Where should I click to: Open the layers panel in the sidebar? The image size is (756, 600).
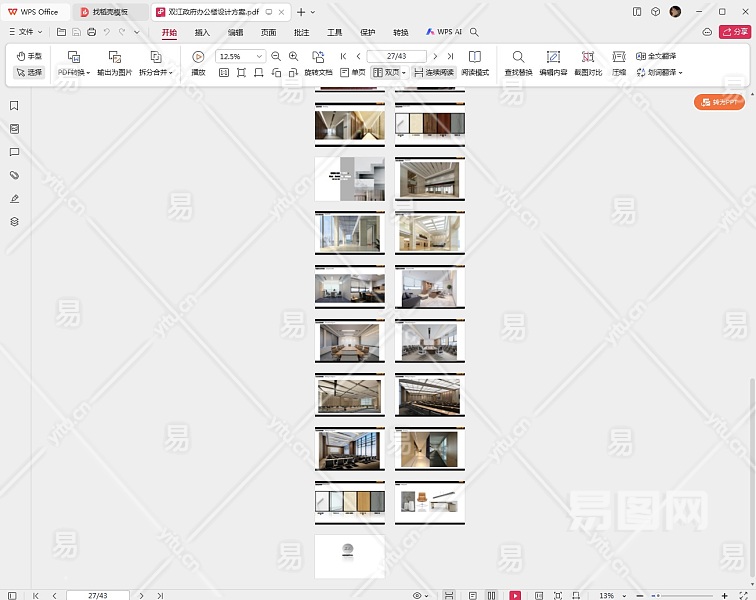point(14,222)
